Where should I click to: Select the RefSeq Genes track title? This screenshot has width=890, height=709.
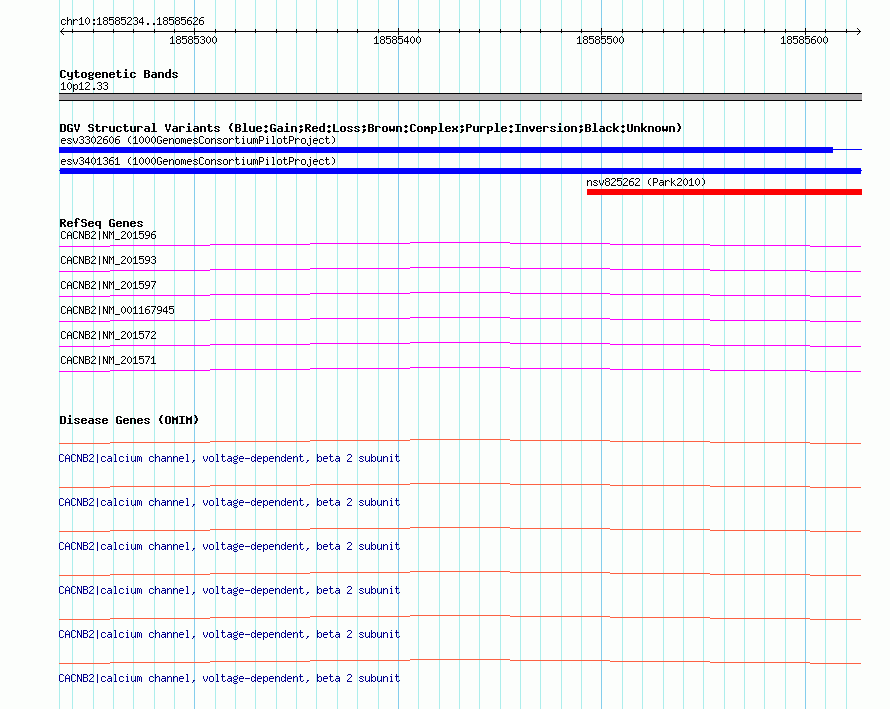pos(102,223)
